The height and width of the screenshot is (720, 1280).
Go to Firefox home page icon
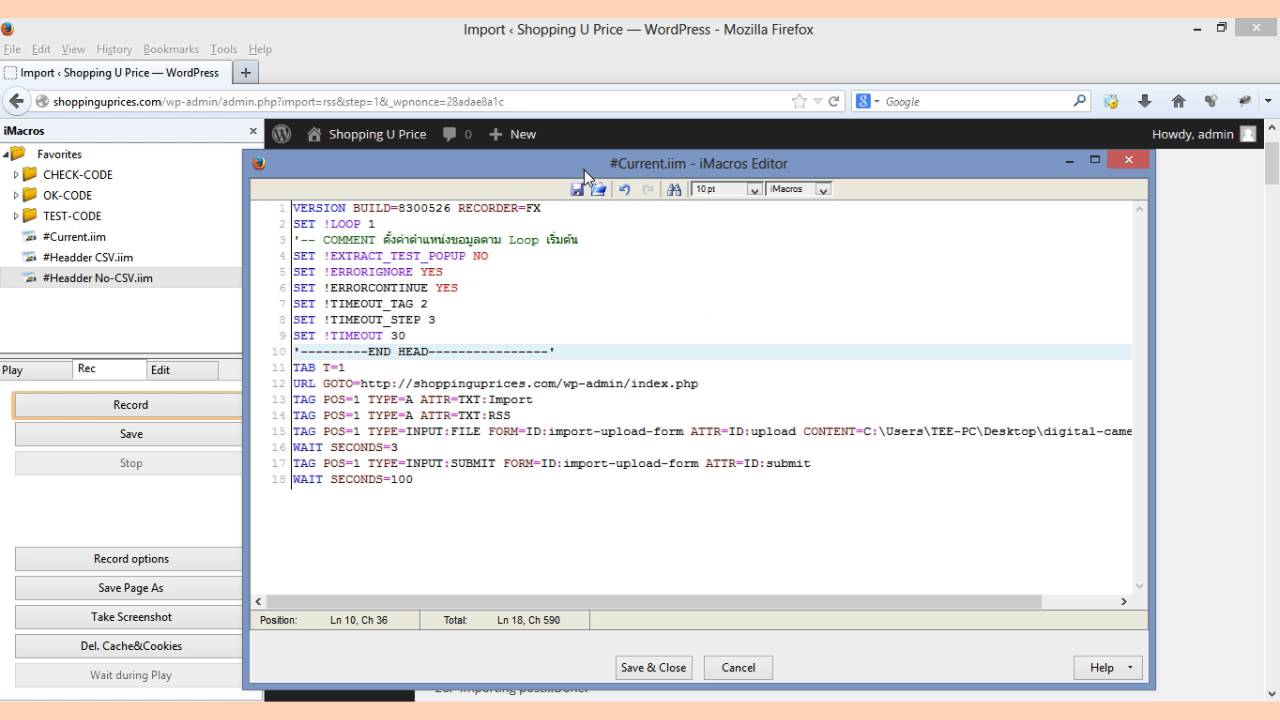point(1178,101)
